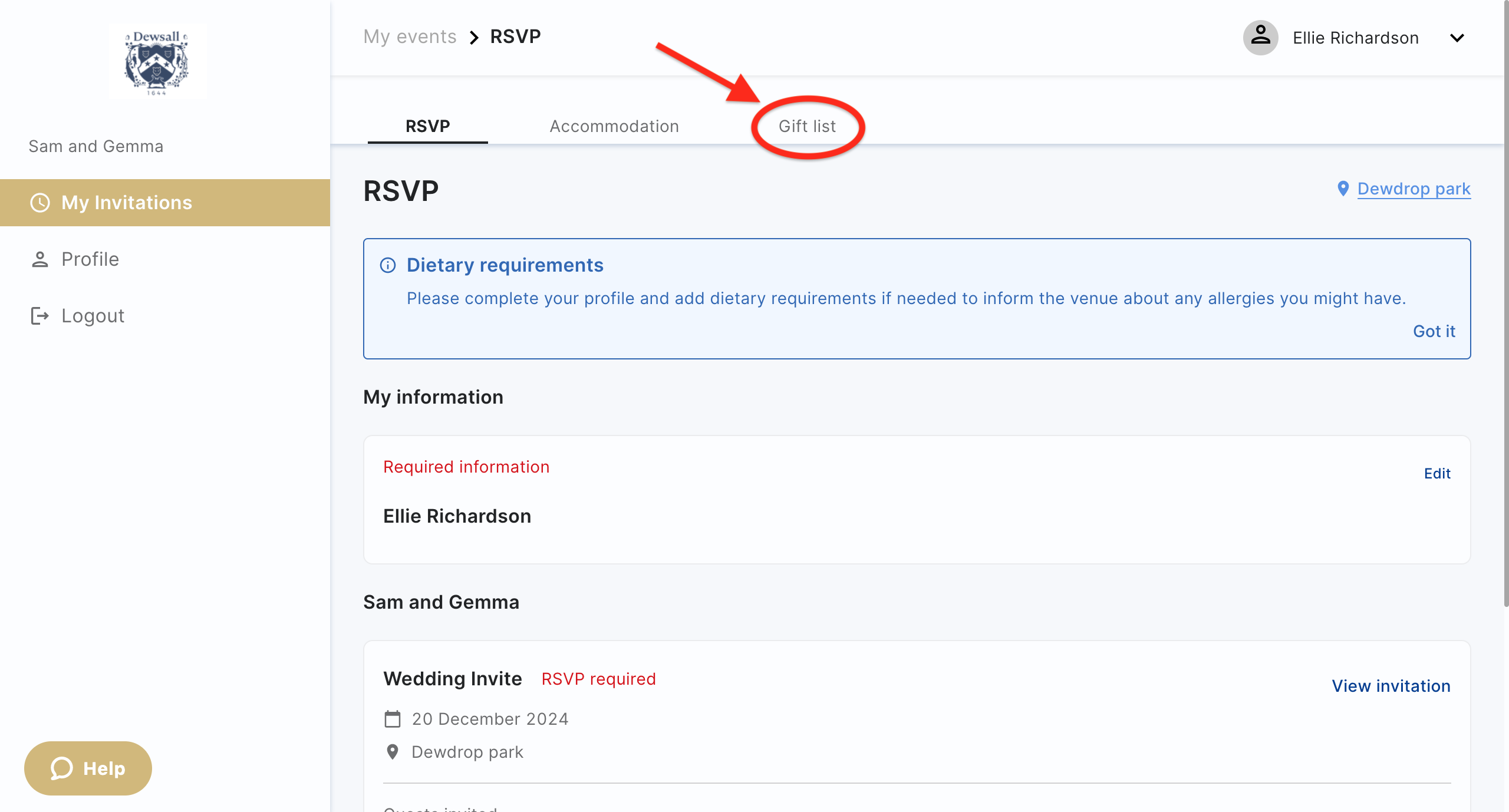Click the clock icon beside My Invitations
Viewport: 1509px width, 812px height.
point(40,203)
